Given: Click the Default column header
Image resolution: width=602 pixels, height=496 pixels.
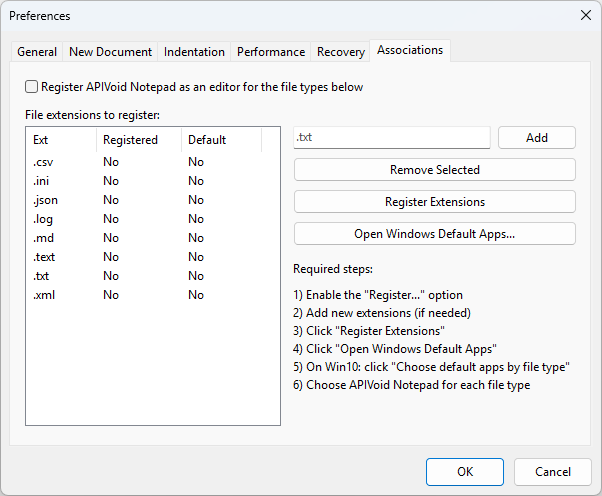Looking at the screenshot, I should point(222,140).
